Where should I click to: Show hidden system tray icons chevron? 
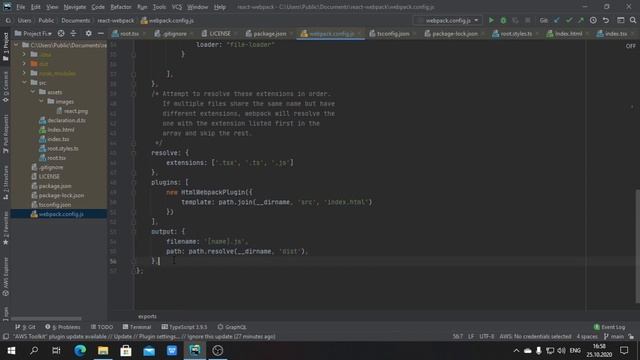click(x=516, y=351)
